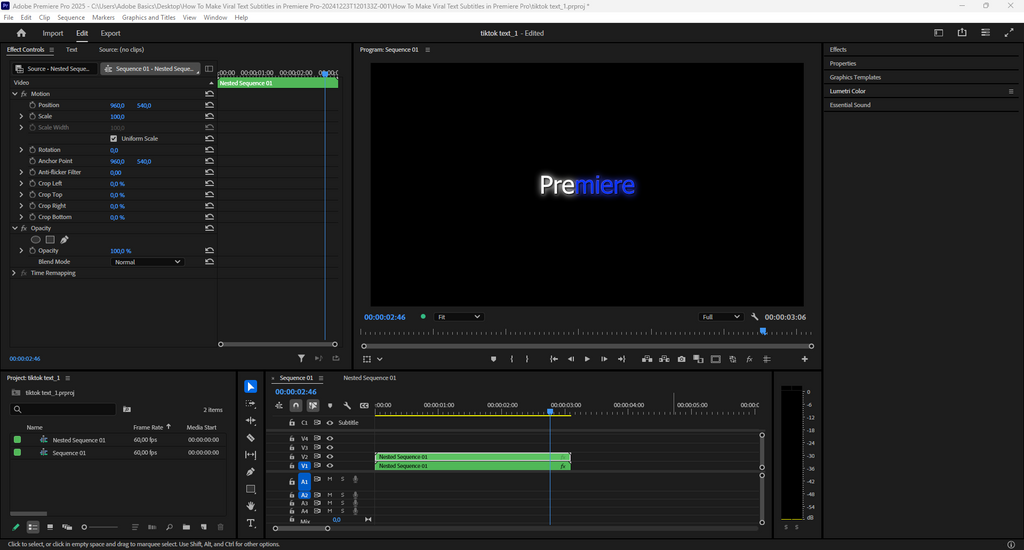Screen dimensions: 1024x550
Task: Open the Blend Mode dropdown
Action: click(x=147, y=262)
